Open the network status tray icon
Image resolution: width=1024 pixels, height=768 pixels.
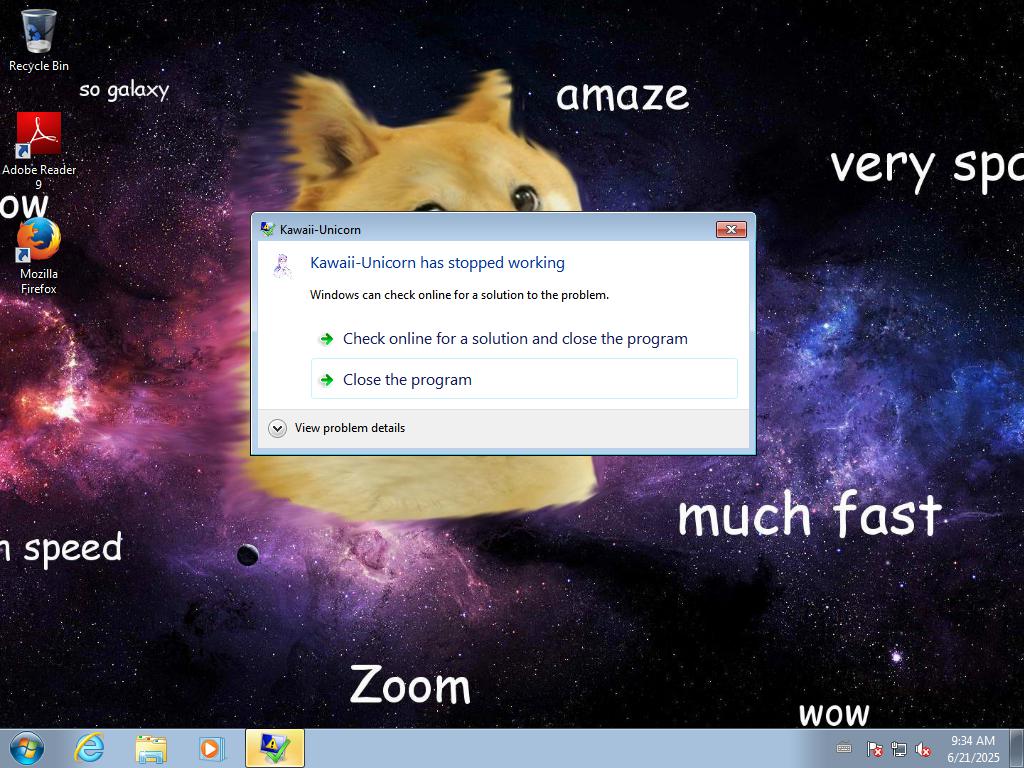[x=899, y=749]
